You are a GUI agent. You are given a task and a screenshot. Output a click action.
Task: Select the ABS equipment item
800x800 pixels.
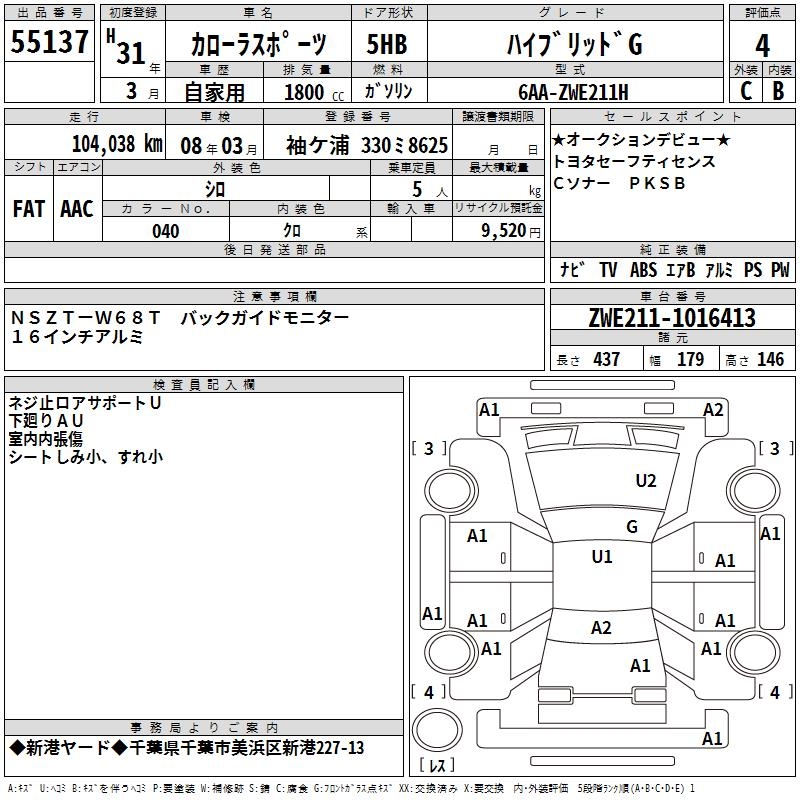click(x=643, y=269)
